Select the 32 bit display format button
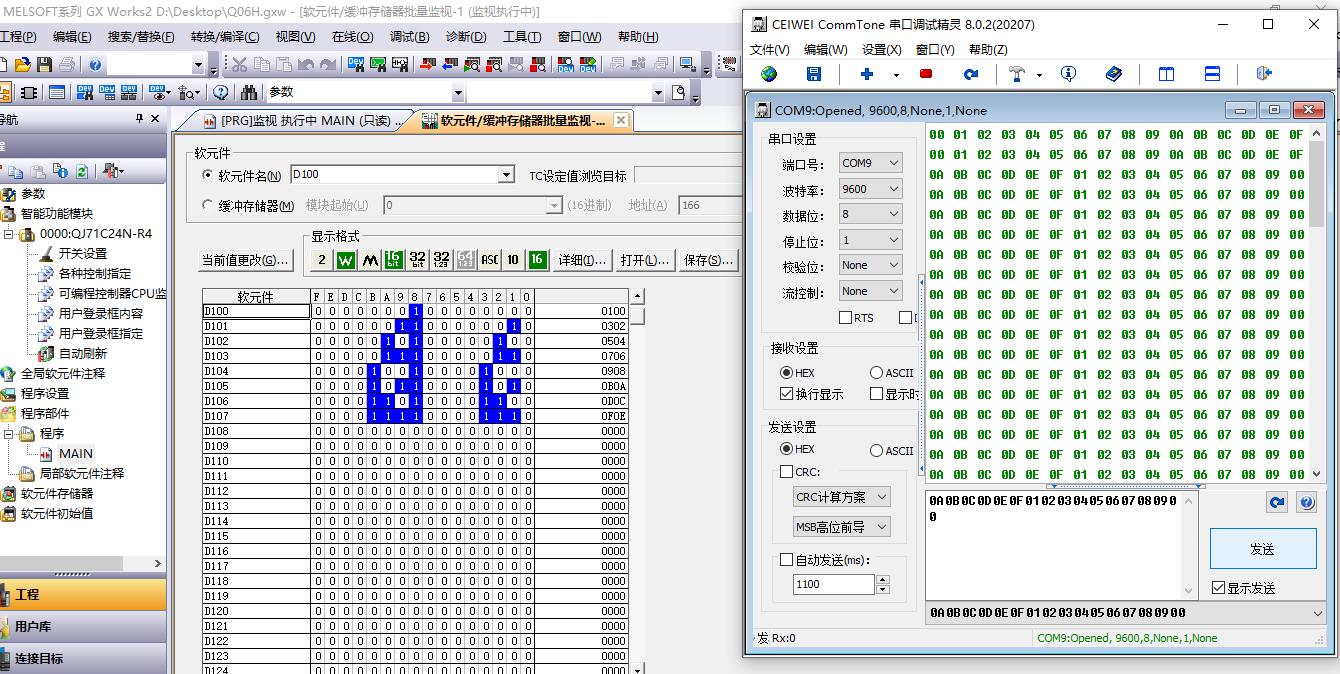 click(418, 260)
